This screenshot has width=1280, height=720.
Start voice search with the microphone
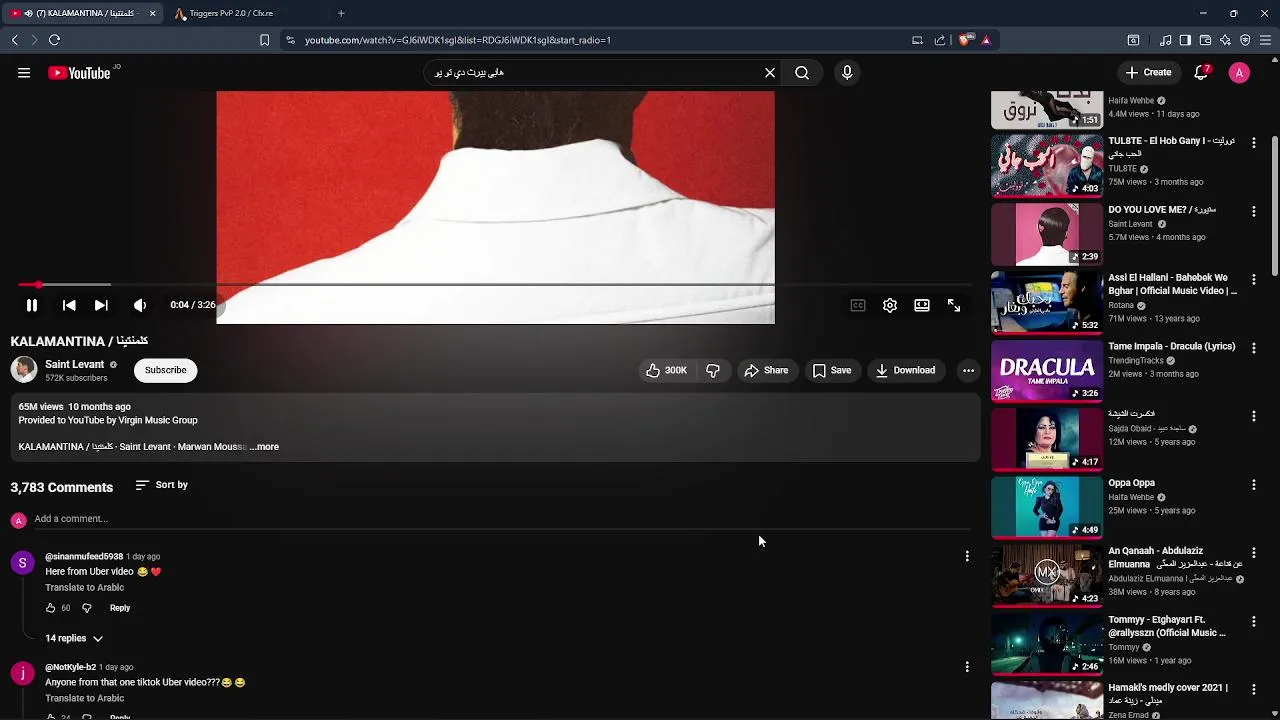coord(847,73)
